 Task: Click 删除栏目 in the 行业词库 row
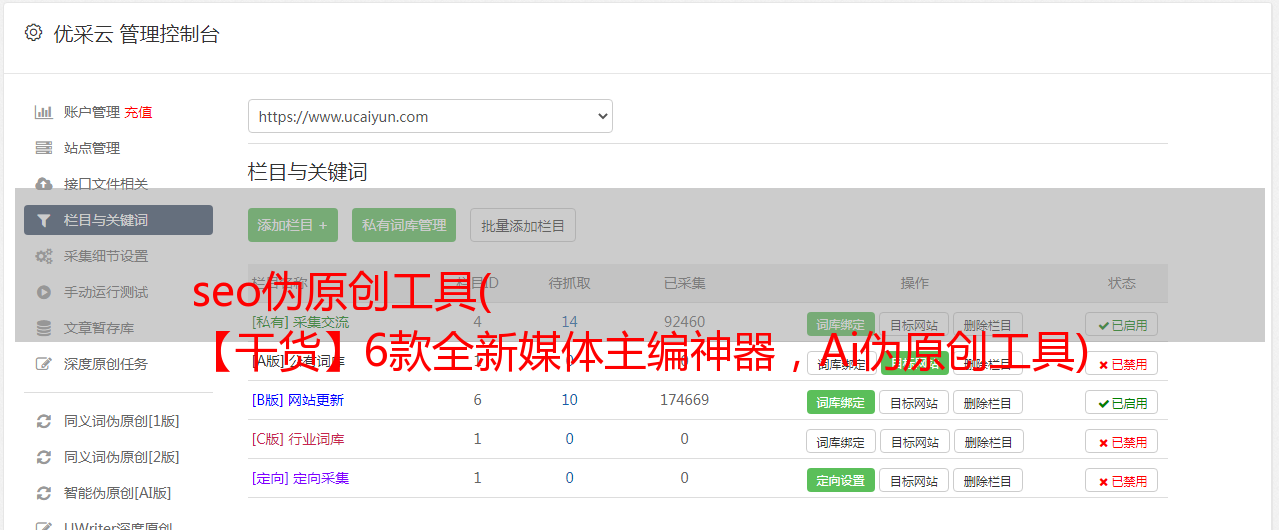pos(988,441)
